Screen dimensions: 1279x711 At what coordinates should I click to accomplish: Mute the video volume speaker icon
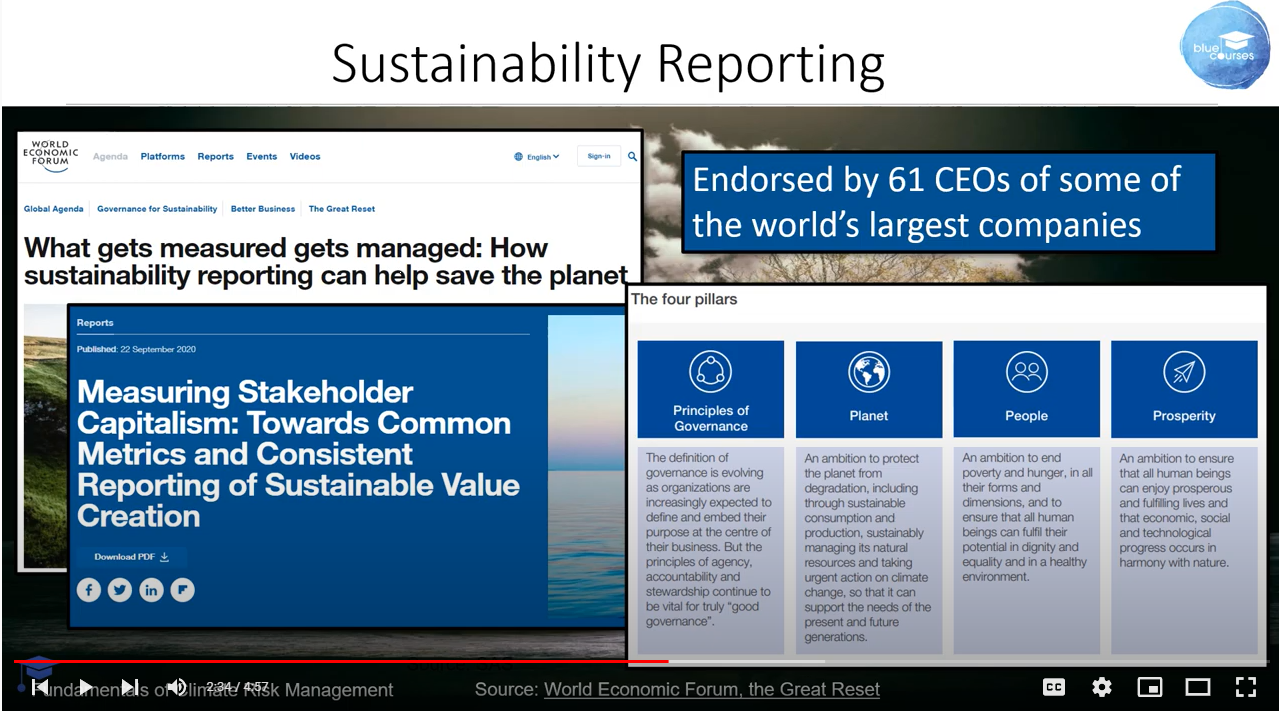pos(177,687)
